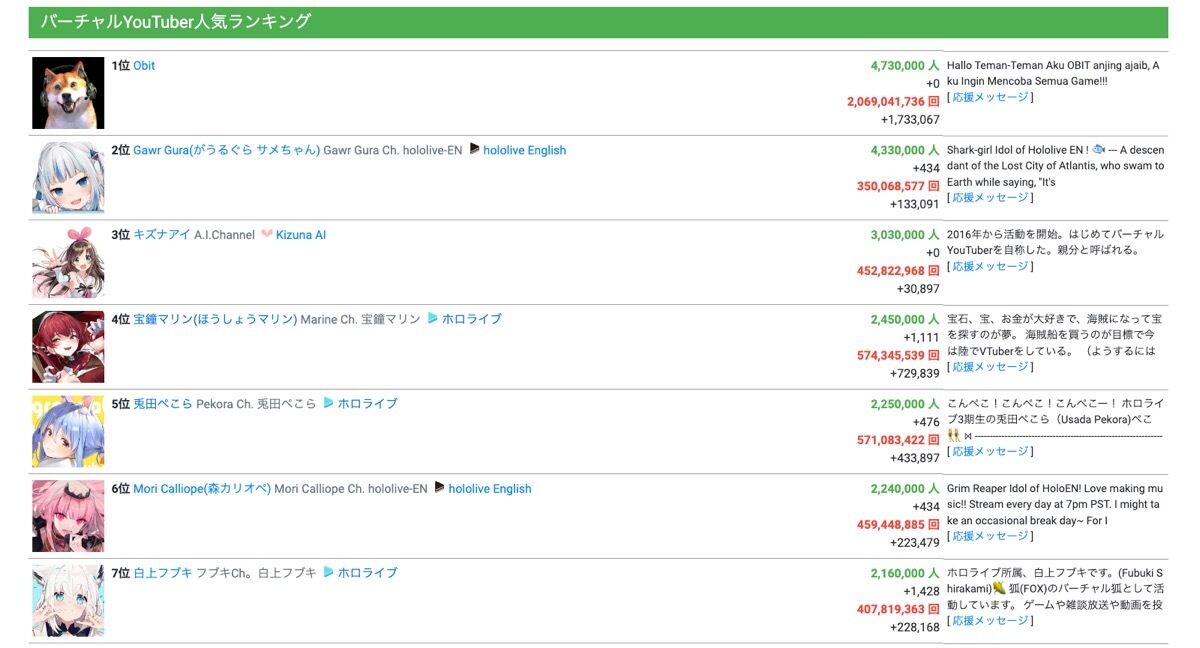Viewport: 1200px width, 648px height.
Task: Open the 白上フブキ name link
Action: pos(162,573)
